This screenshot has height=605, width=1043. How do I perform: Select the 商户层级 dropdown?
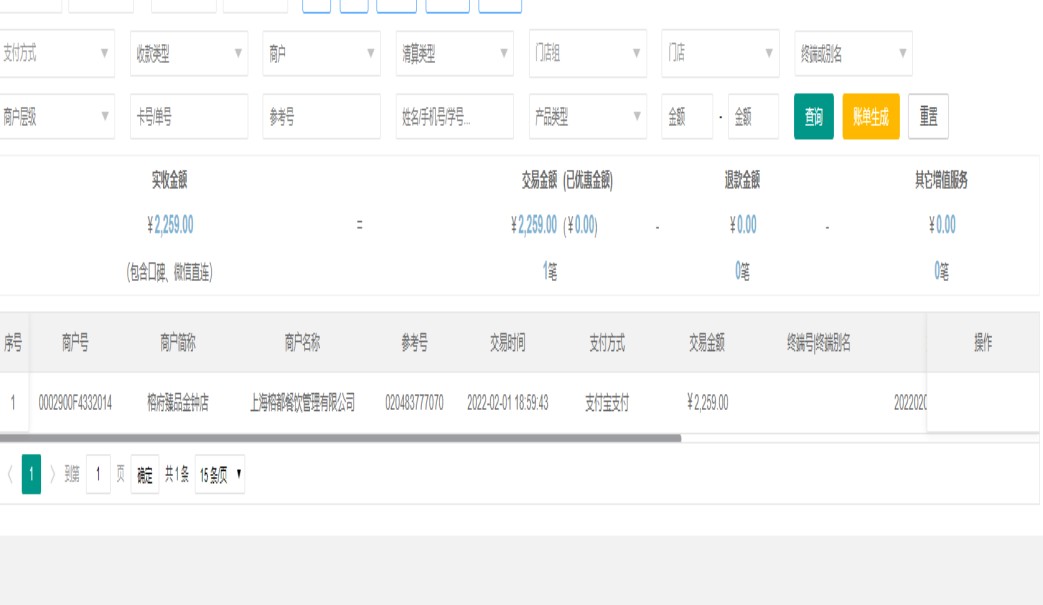(56, 117)
